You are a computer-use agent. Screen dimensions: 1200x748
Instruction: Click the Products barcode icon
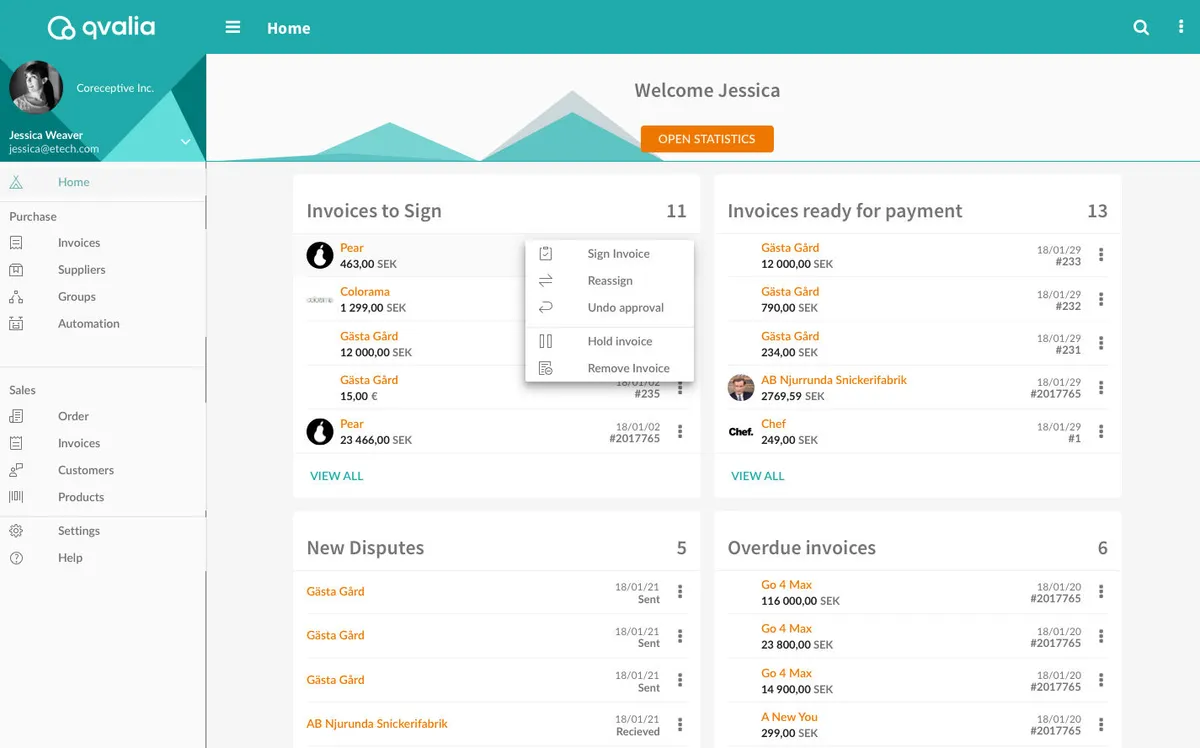pos(16,497)
